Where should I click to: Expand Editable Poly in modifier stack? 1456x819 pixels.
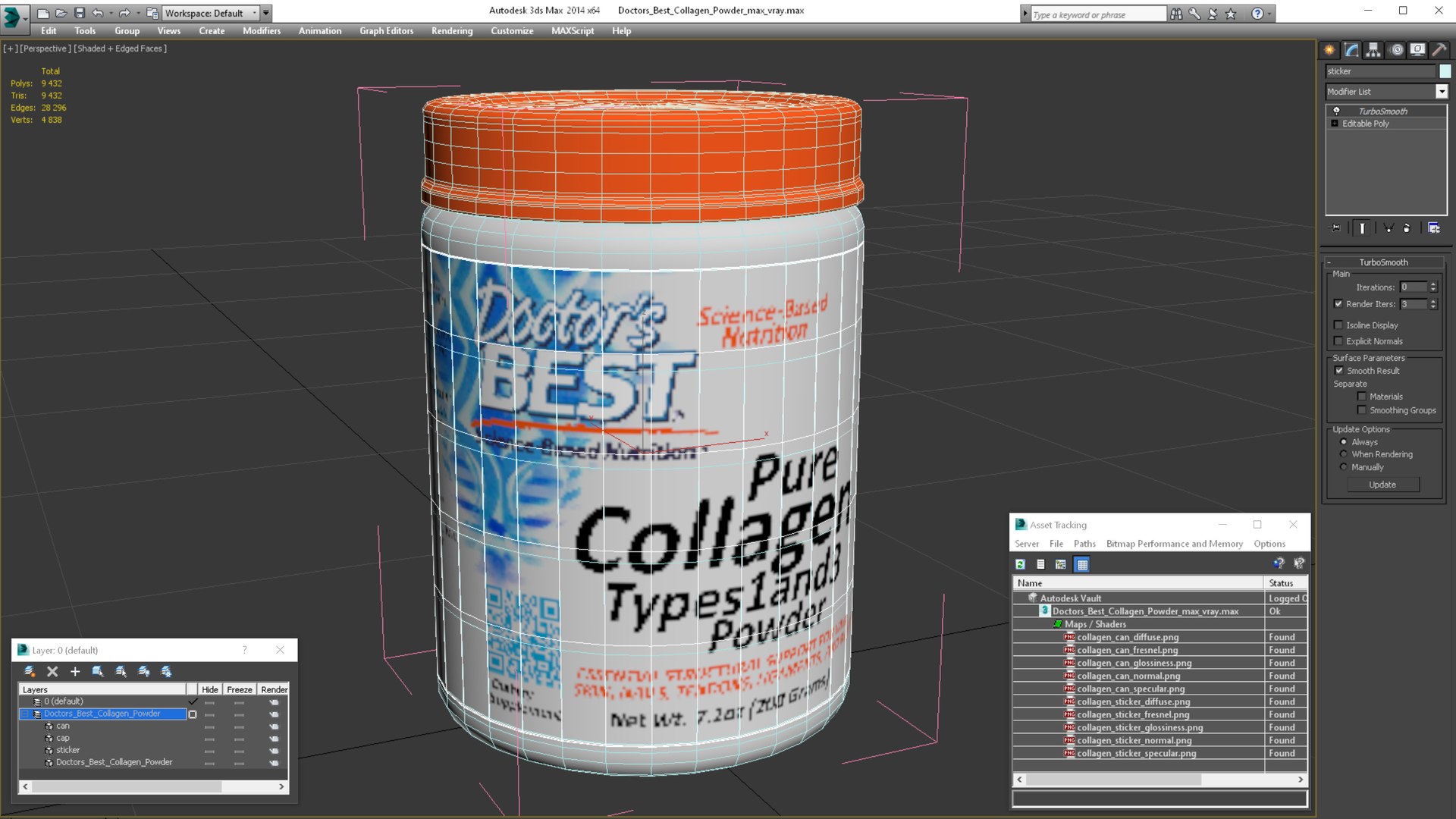pyautogui.click(x=1335, y=124)
